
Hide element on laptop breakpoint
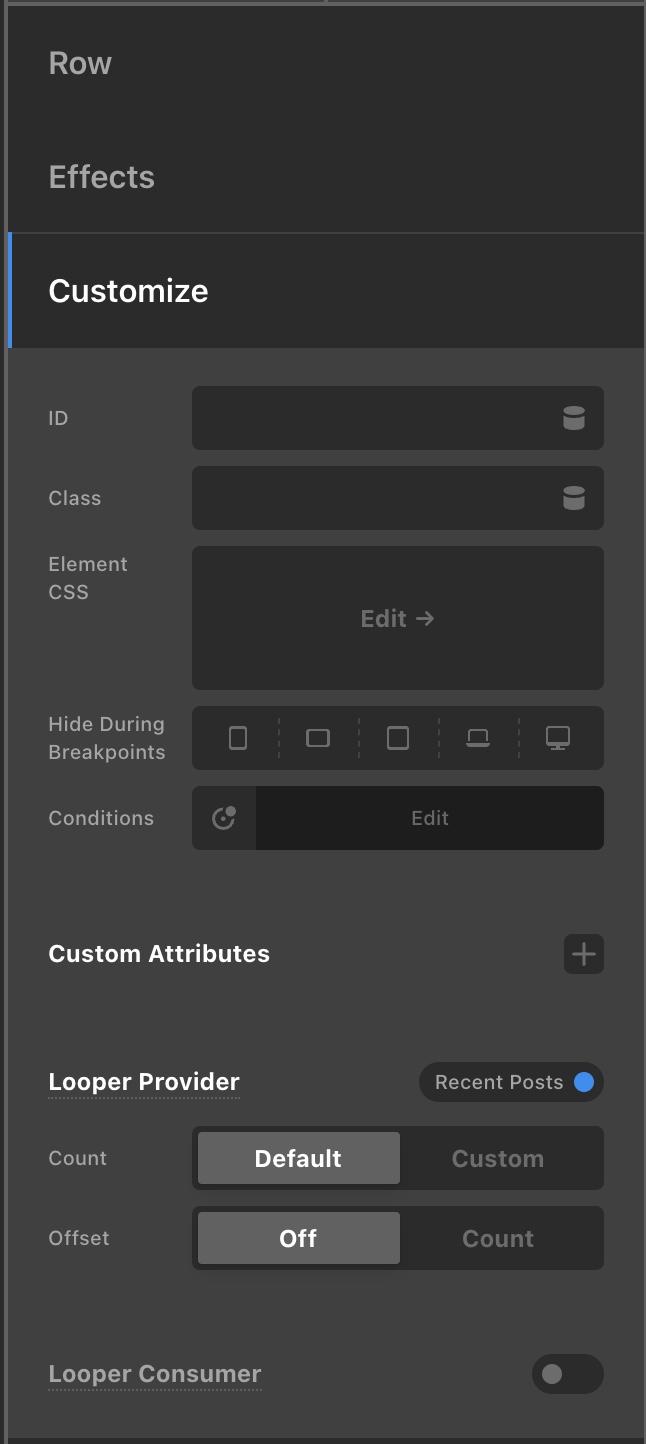click(x=478, y=738)
